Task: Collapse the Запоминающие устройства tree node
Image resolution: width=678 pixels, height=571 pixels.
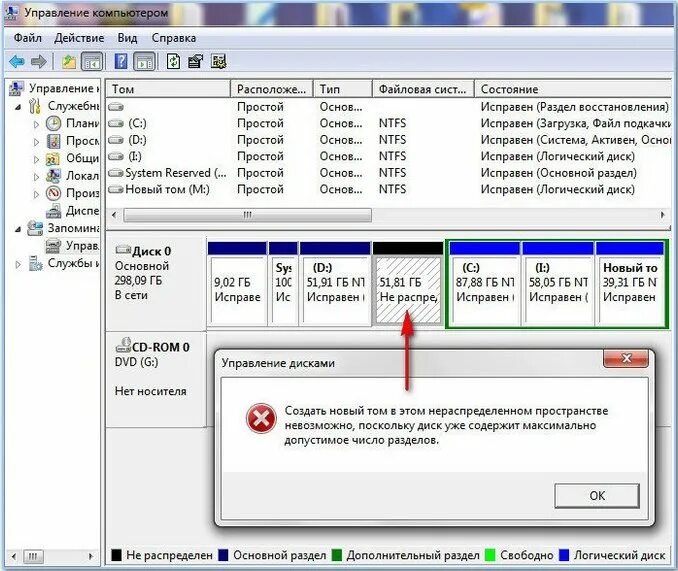Action: [x=18, y=229]
